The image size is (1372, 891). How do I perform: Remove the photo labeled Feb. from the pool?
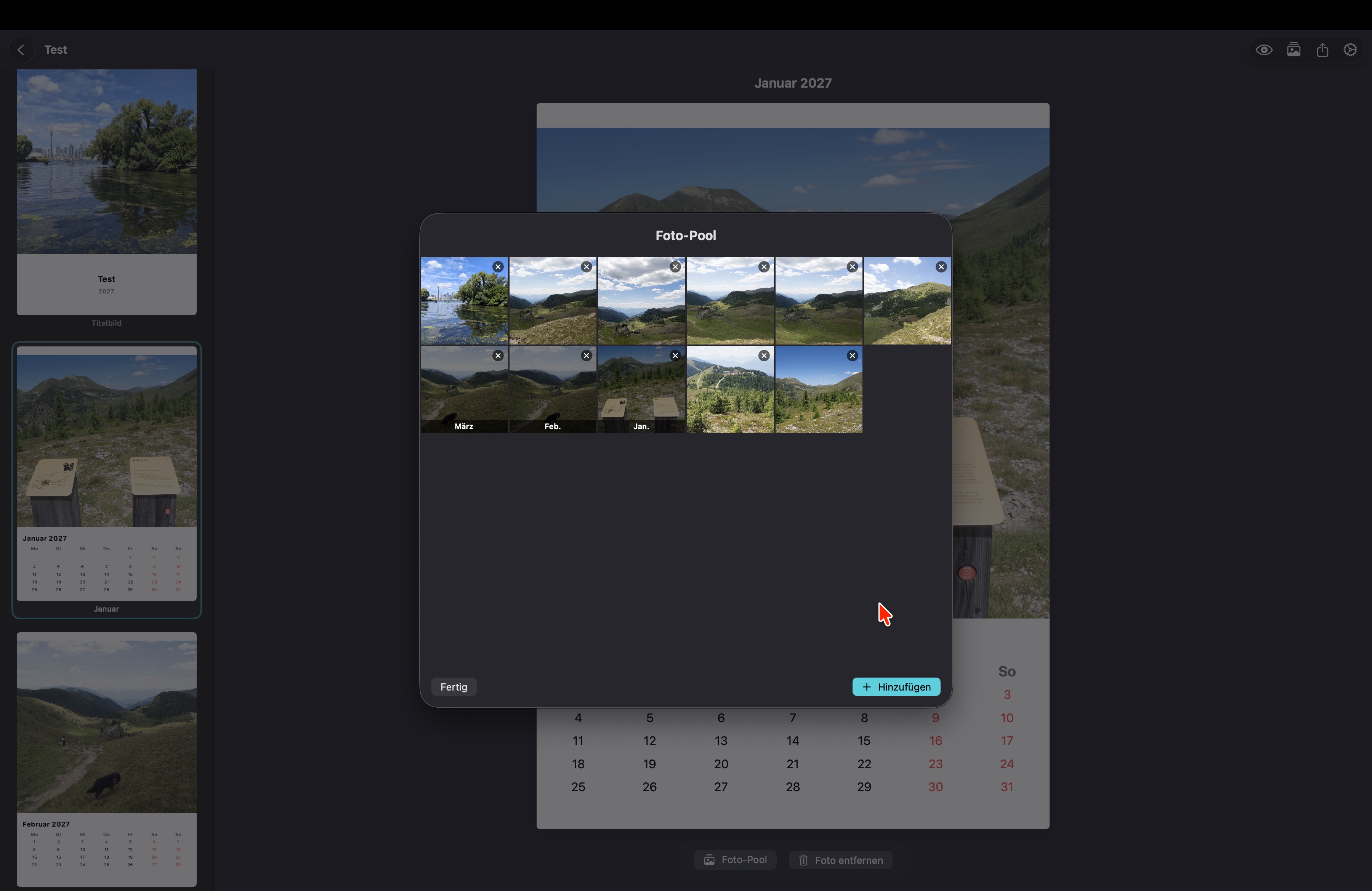(x=586, y=356)
